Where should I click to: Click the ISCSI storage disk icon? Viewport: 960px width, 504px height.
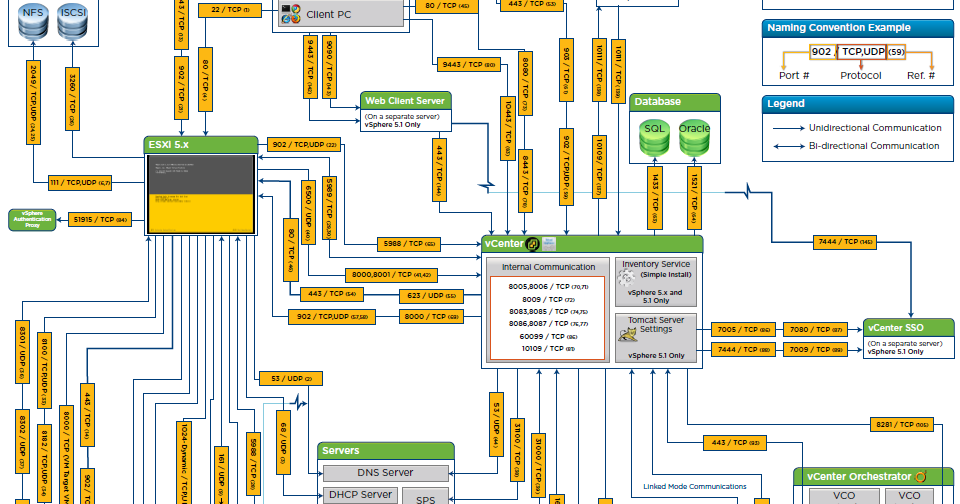click(72, 21)
